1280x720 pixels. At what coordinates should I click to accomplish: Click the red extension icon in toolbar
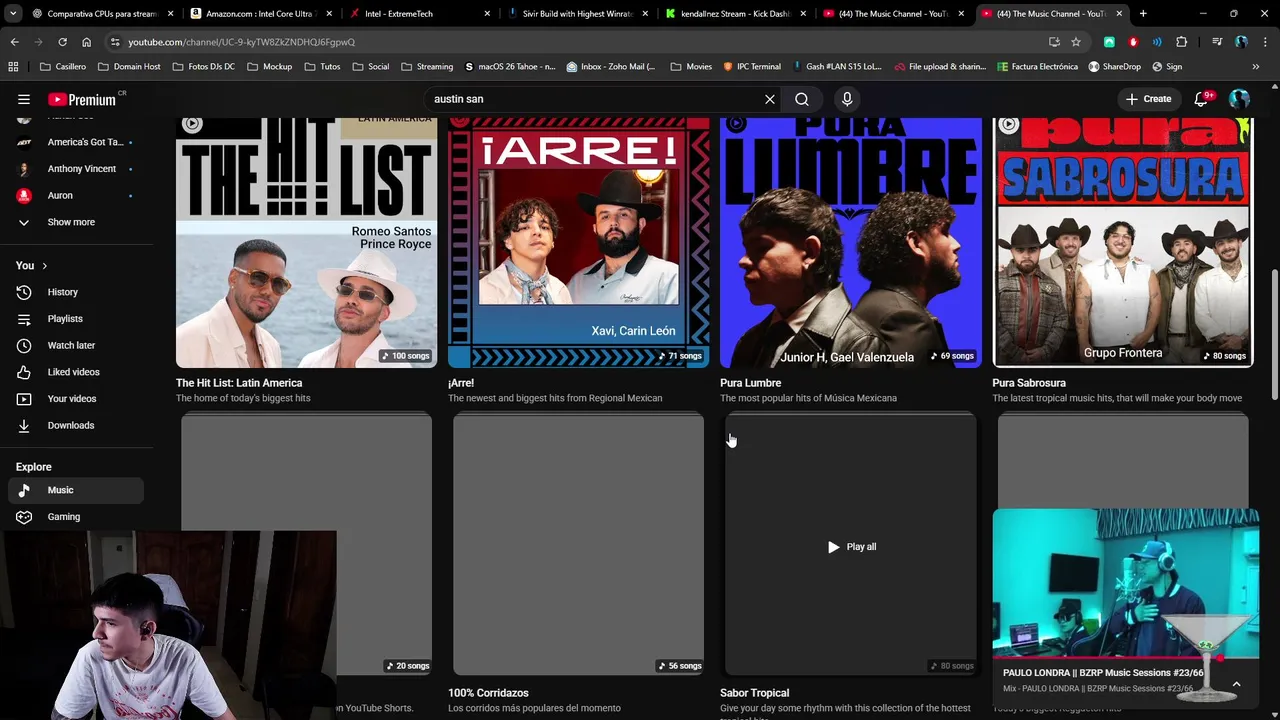point(1133,42)
